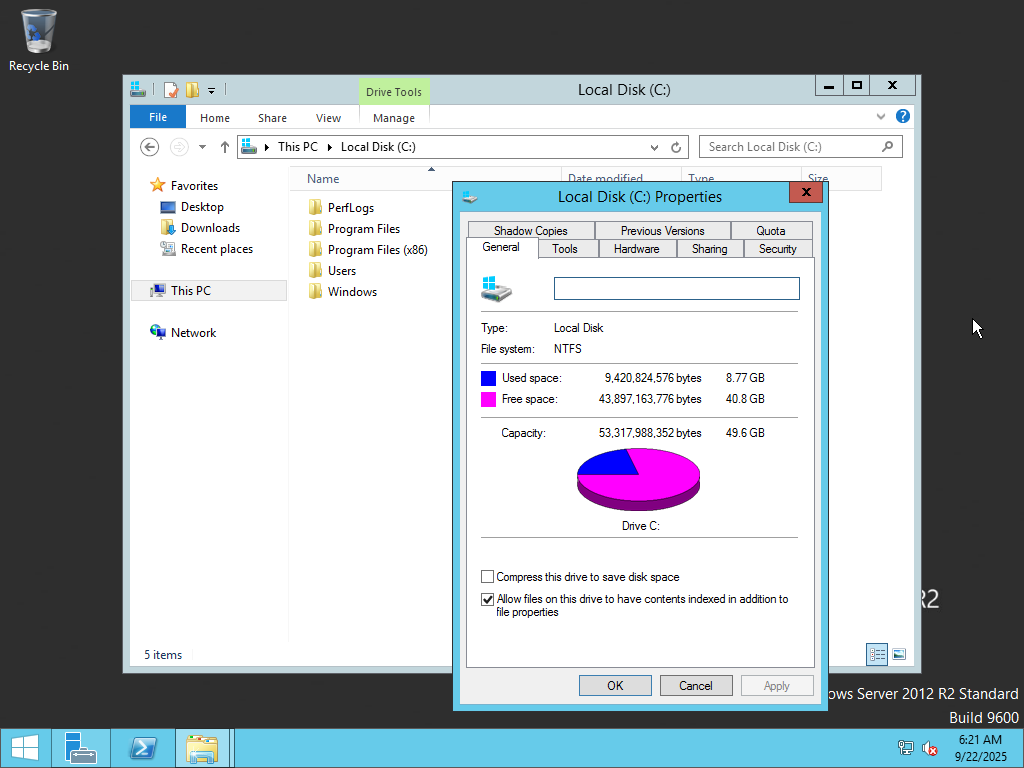Go up one level with Up arrow
1024x768 pixels.
[225, 147]
